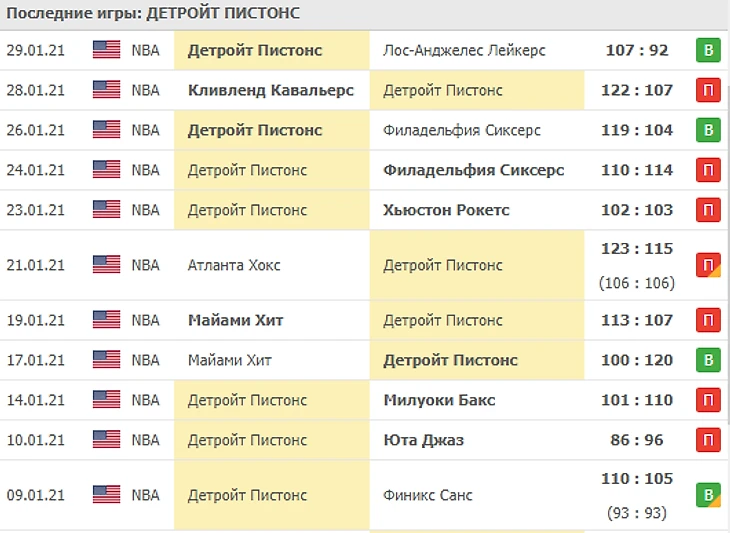Click the USA flag in the 14.01.21 row
This screenshot has height=533, width=730.
point(106,400)
